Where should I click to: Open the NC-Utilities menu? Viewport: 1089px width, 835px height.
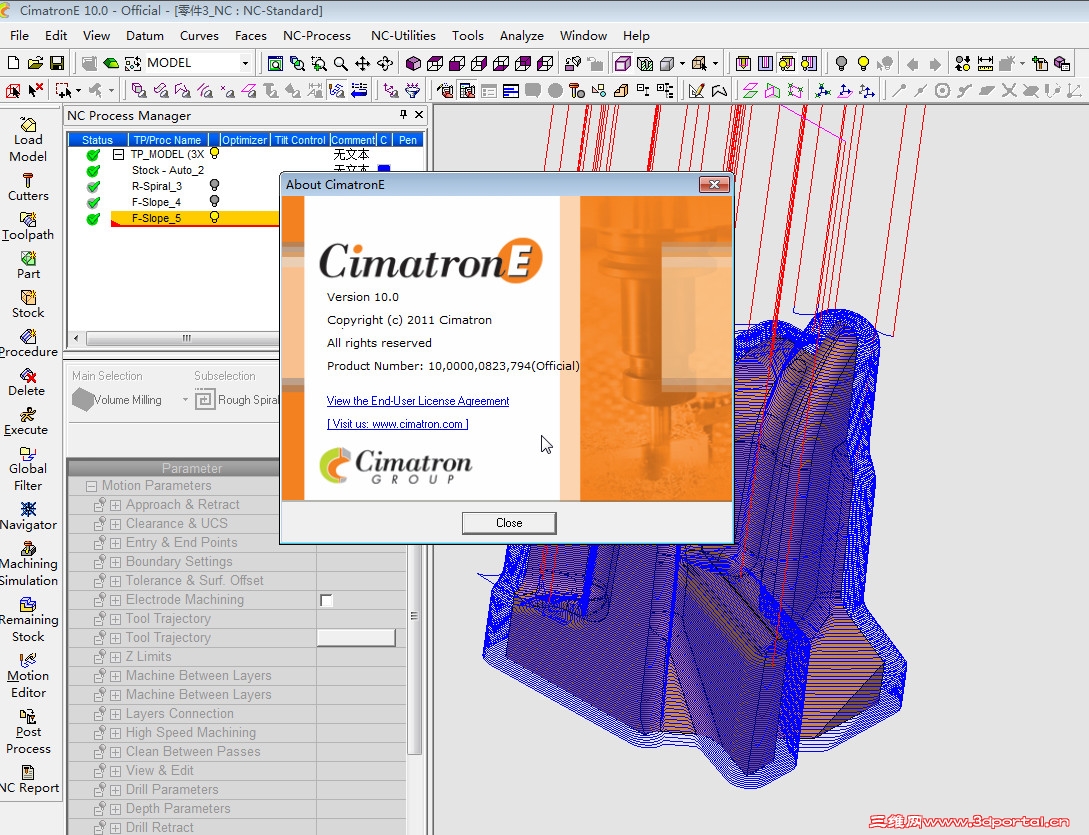point(403,35)
